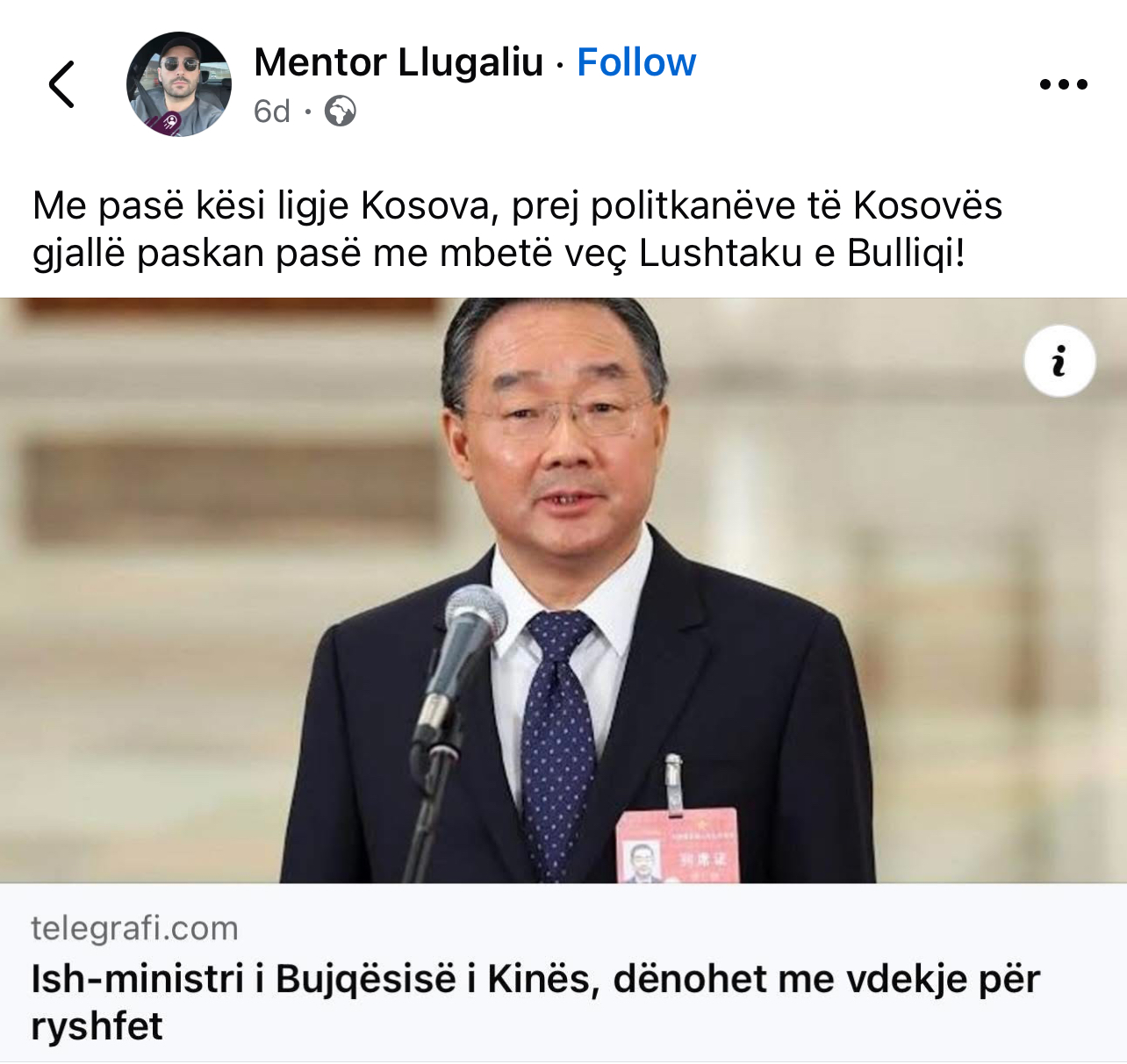Click 'Lushtaku e Bulliqi!' in the caption

tap(801, 253)
